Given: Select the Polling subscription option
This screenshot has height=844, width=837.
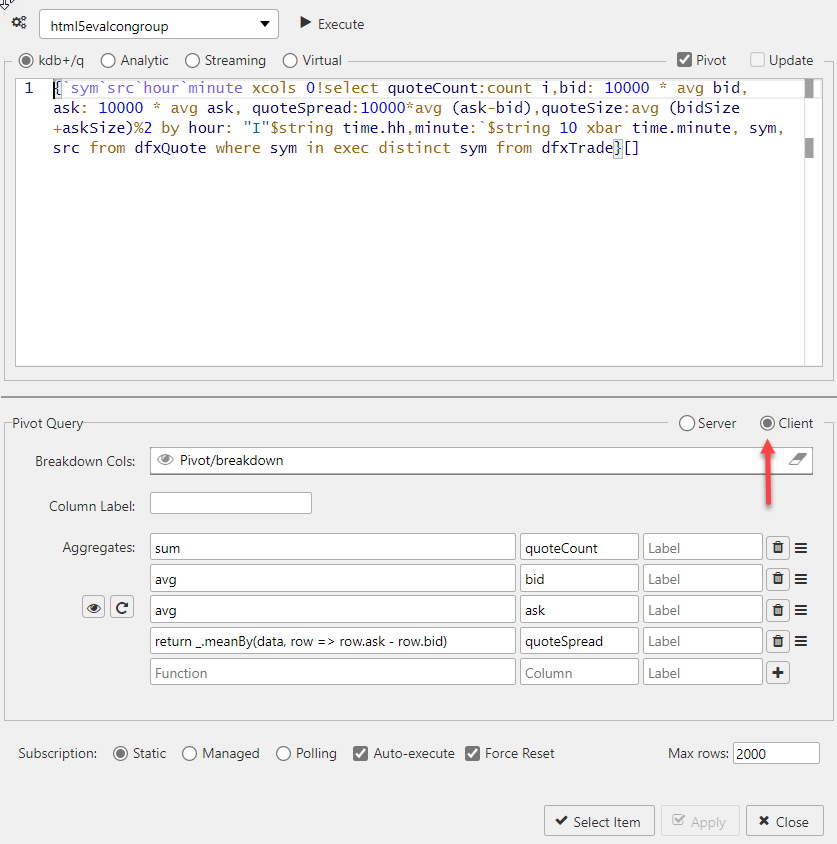Looking at the screenshot, I should 283,753.
